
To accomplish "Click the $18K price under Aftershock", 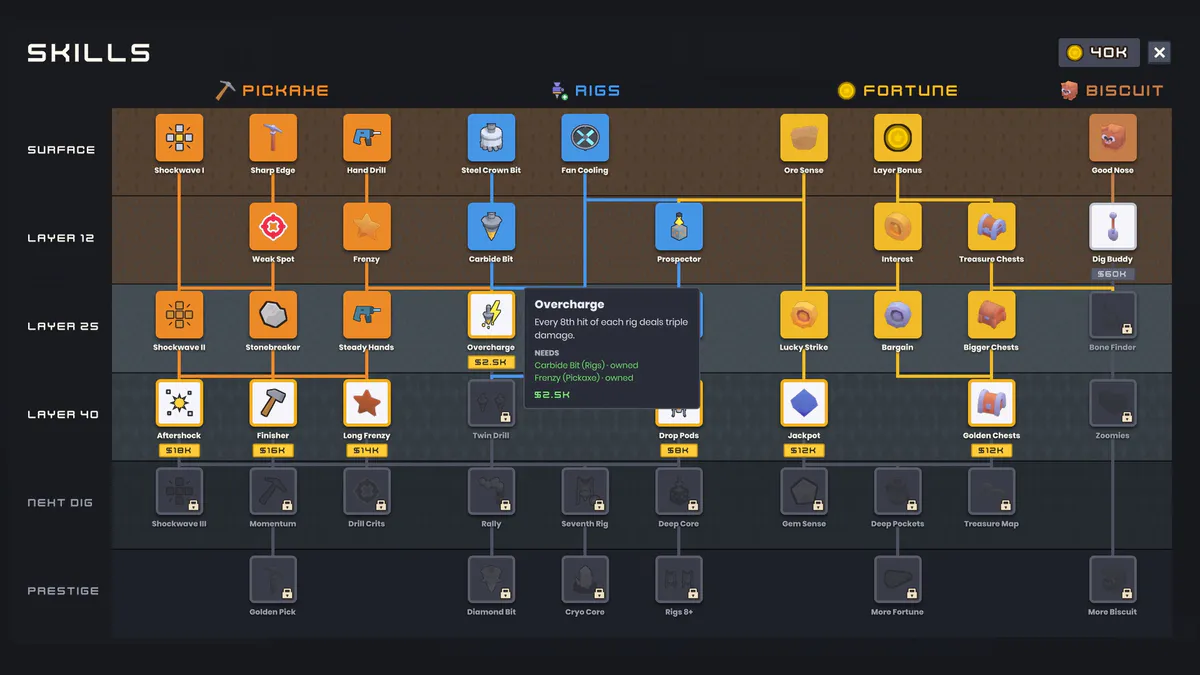I will point(179,451).
